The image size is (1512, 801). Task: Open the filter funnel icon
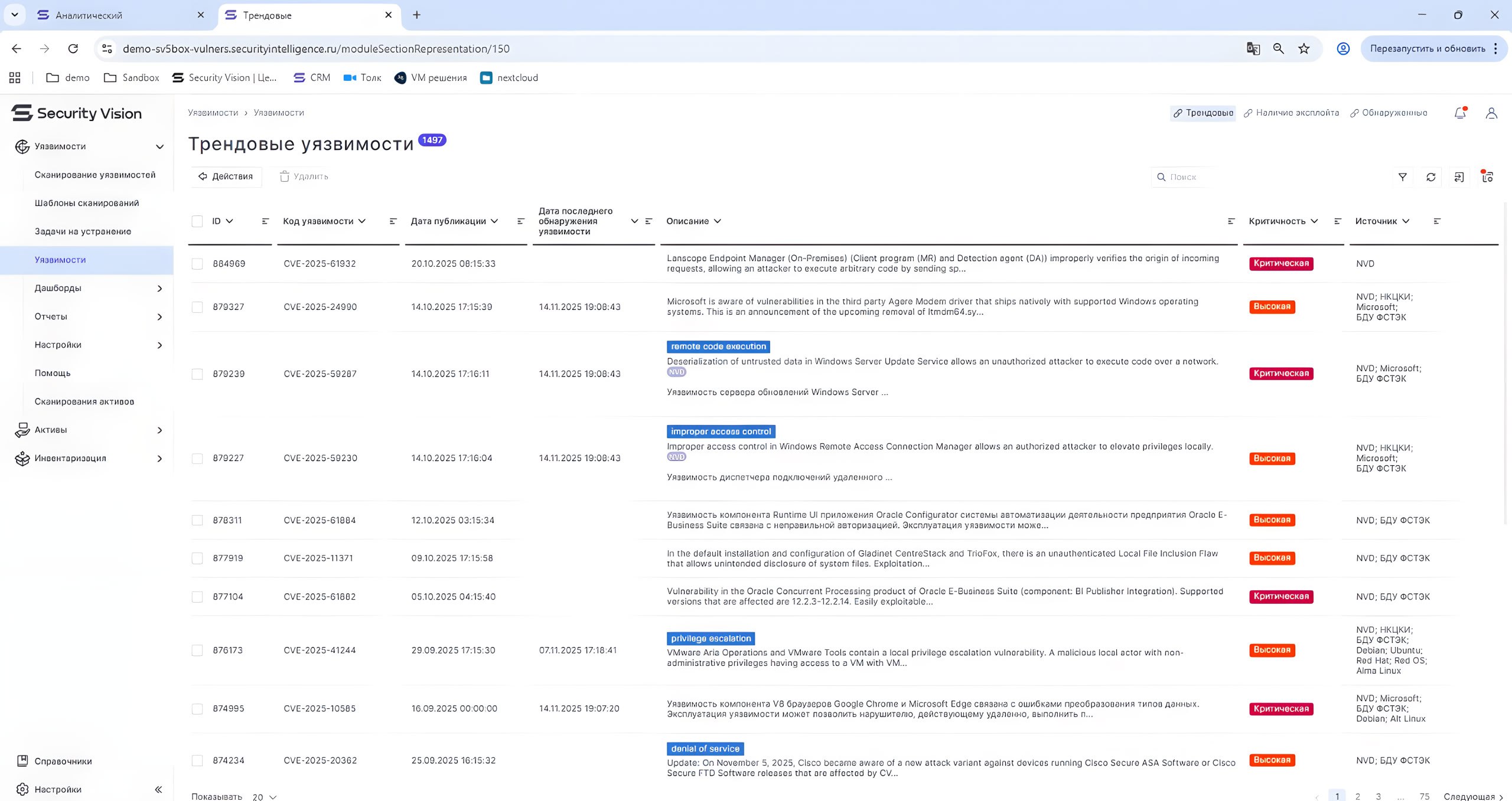(1402, 177)
